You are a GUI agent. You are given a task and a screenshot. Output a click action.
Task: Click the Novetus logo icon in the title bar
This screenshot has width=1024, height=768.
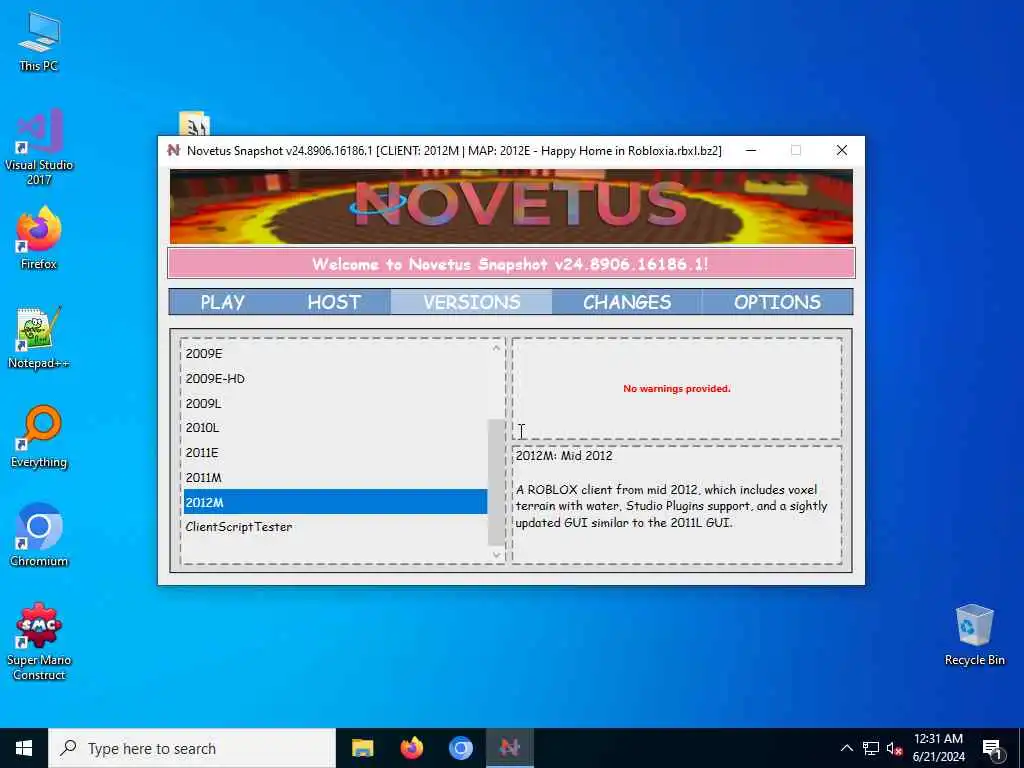point(173,150)
